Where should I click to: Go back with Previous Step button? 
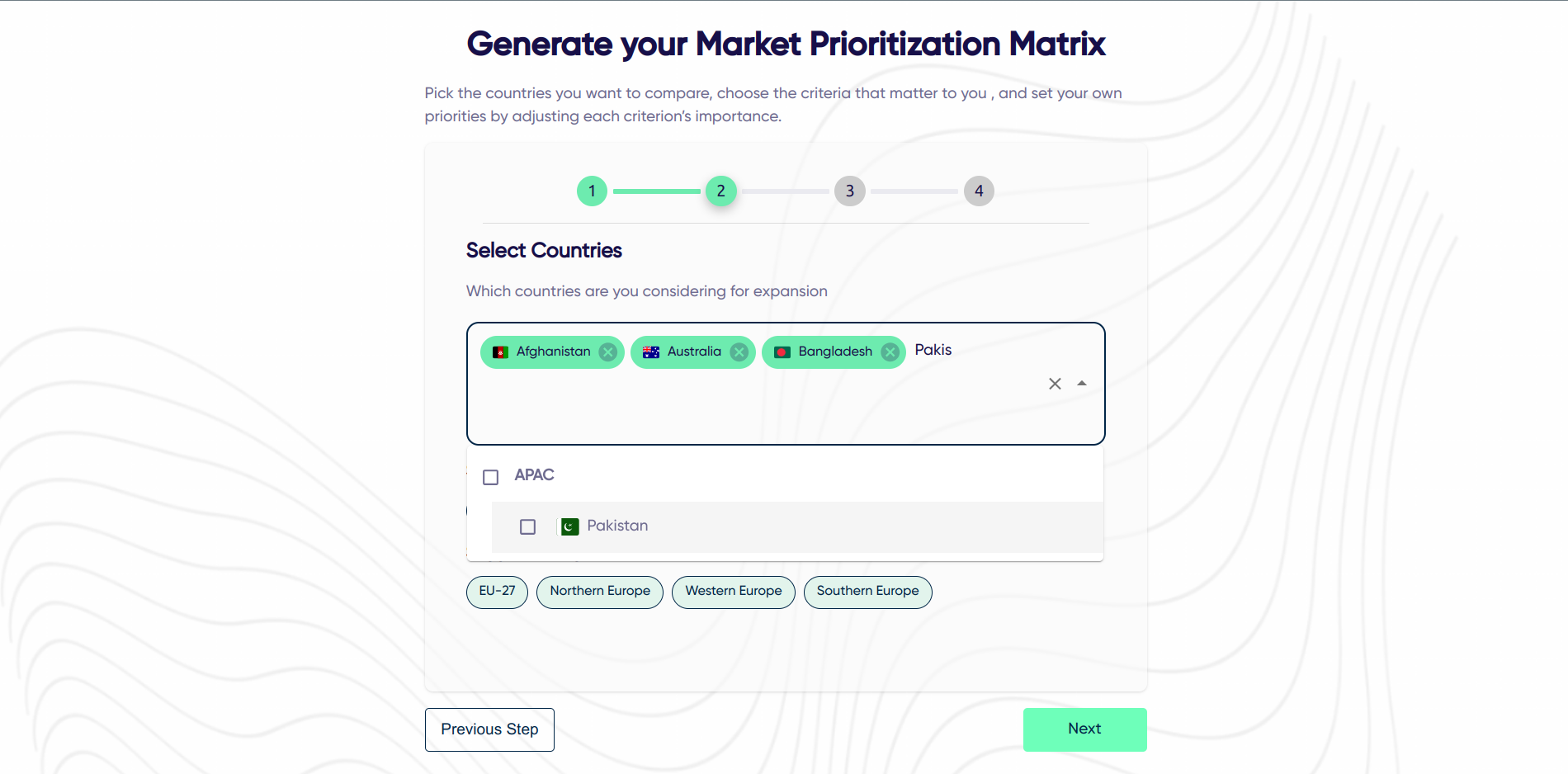pyautogui.click(x=489, y=729)
